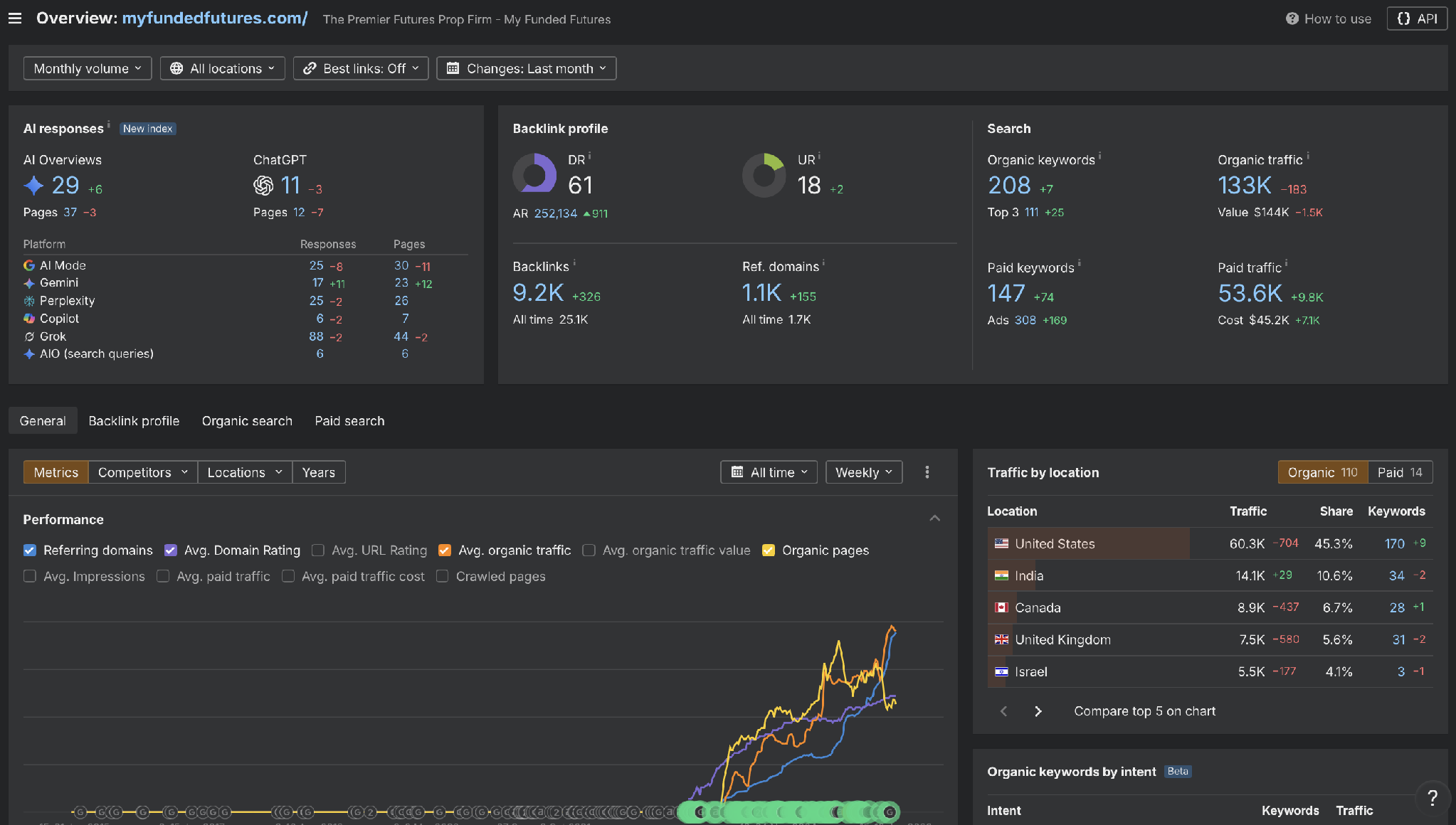The image size is (1456, 825).
Task: Uncheck Avg. organic traffic checkbox
Action: [x=445, y=550]
